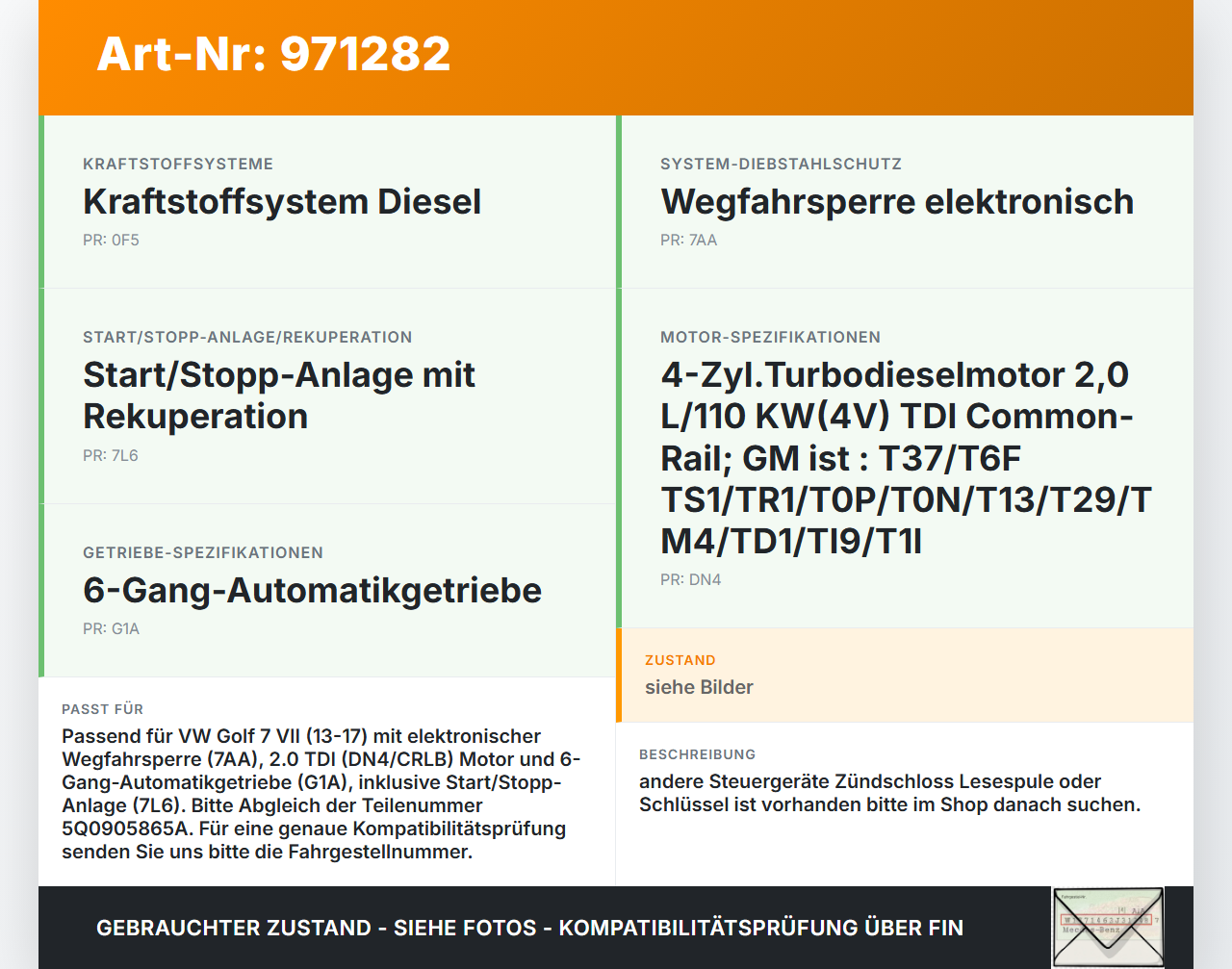Click the Motor-Spezifikationen panel

point(895,457)
